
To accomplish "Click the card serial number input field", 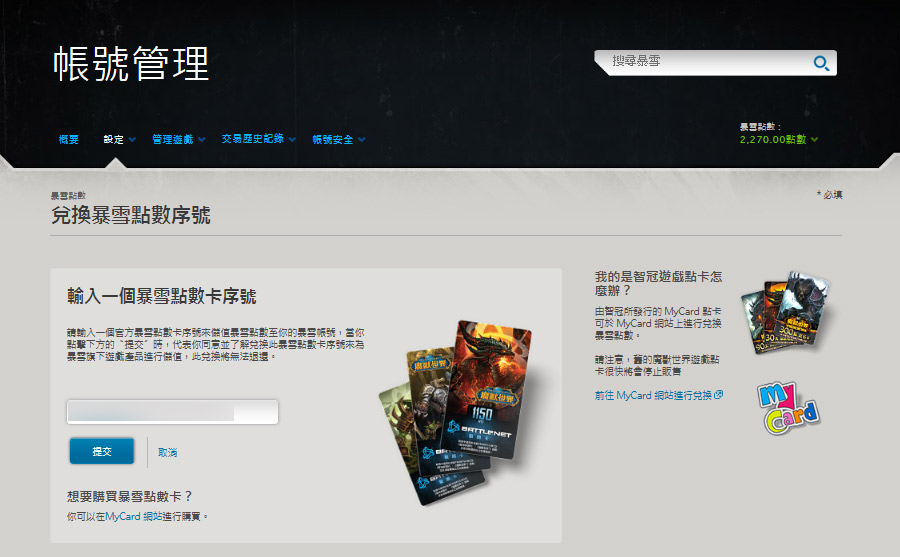I will click(172, 412).
